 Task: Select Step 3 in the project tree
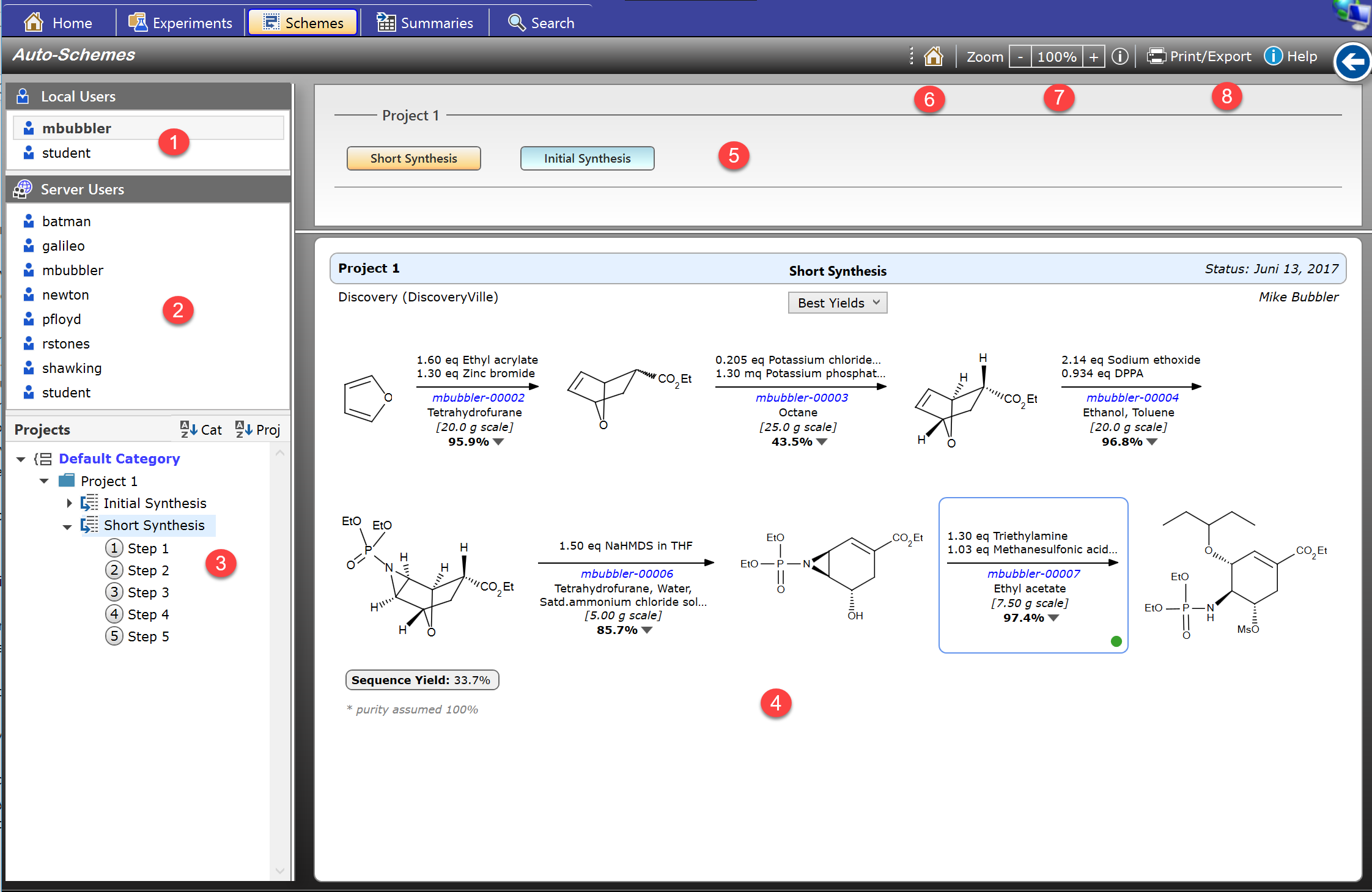tap(147, 592)
